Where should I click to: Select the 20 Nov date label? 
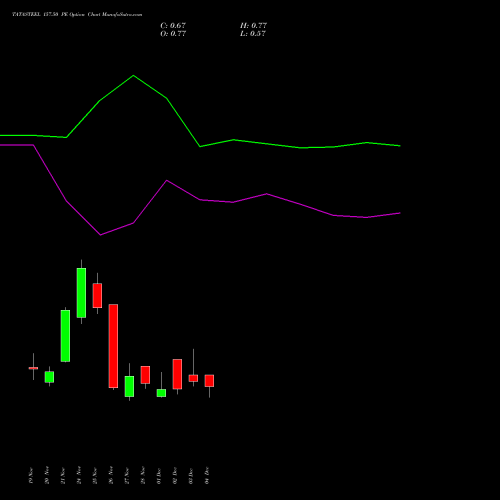tap(47, 476)
